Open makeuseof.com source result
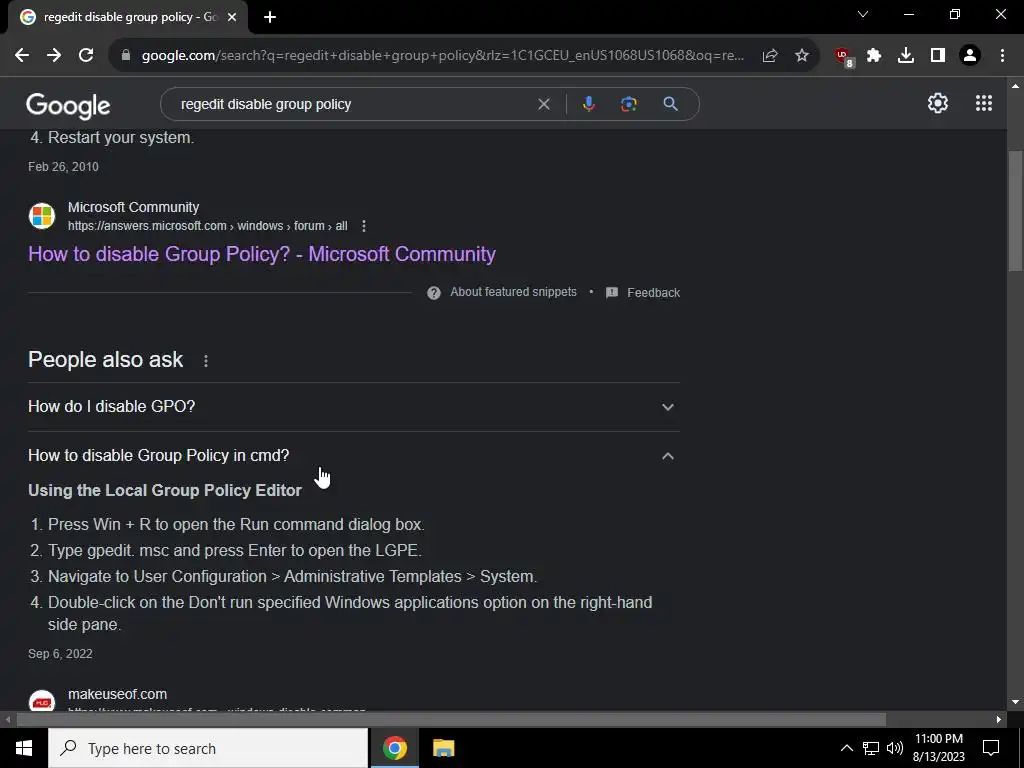Screen dimensions: 1024x768 pyautogui.click(x=118, y=694)
